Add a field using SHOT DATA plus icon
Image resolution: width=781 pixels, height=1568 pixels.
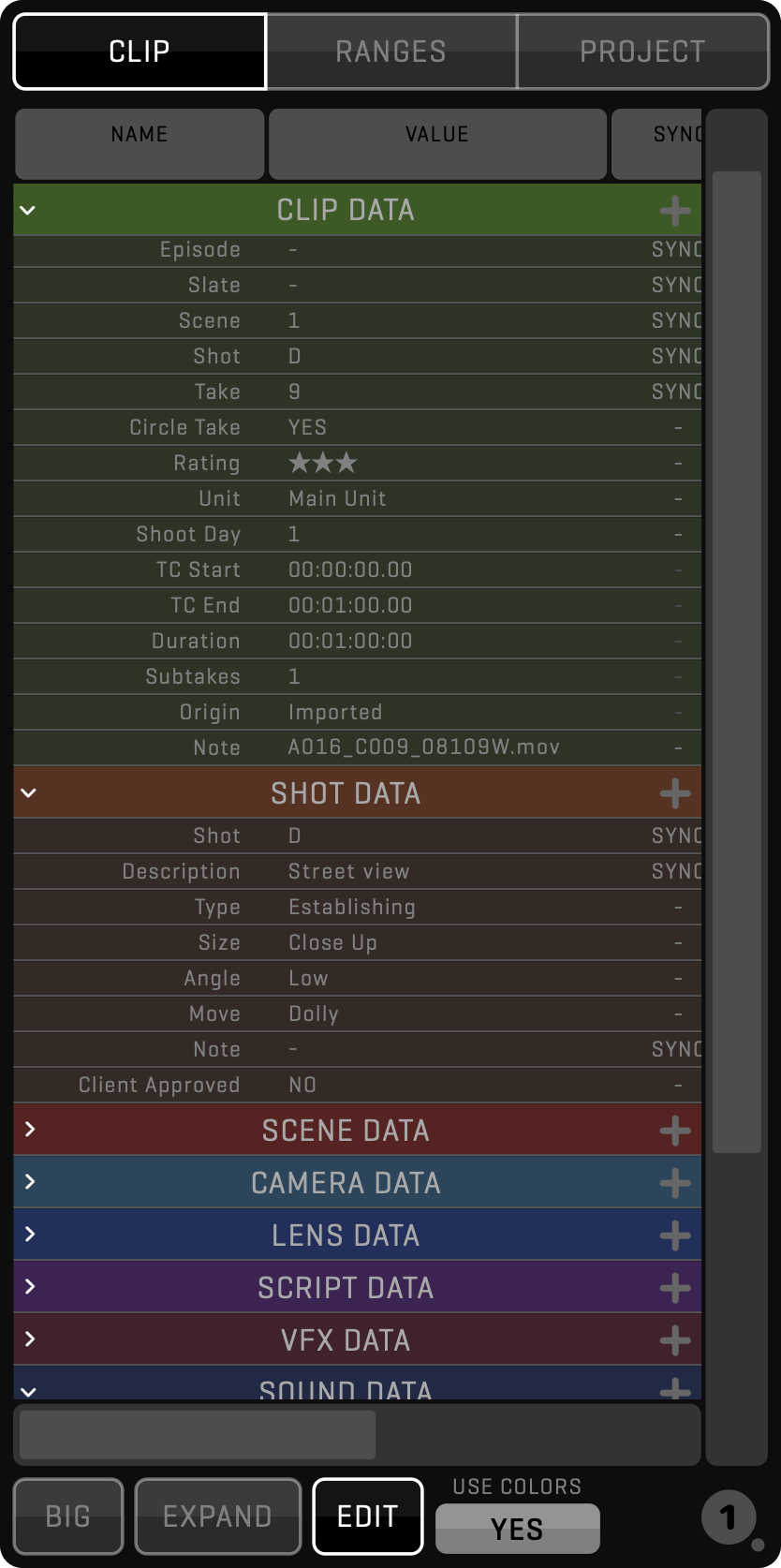[674, 794]
